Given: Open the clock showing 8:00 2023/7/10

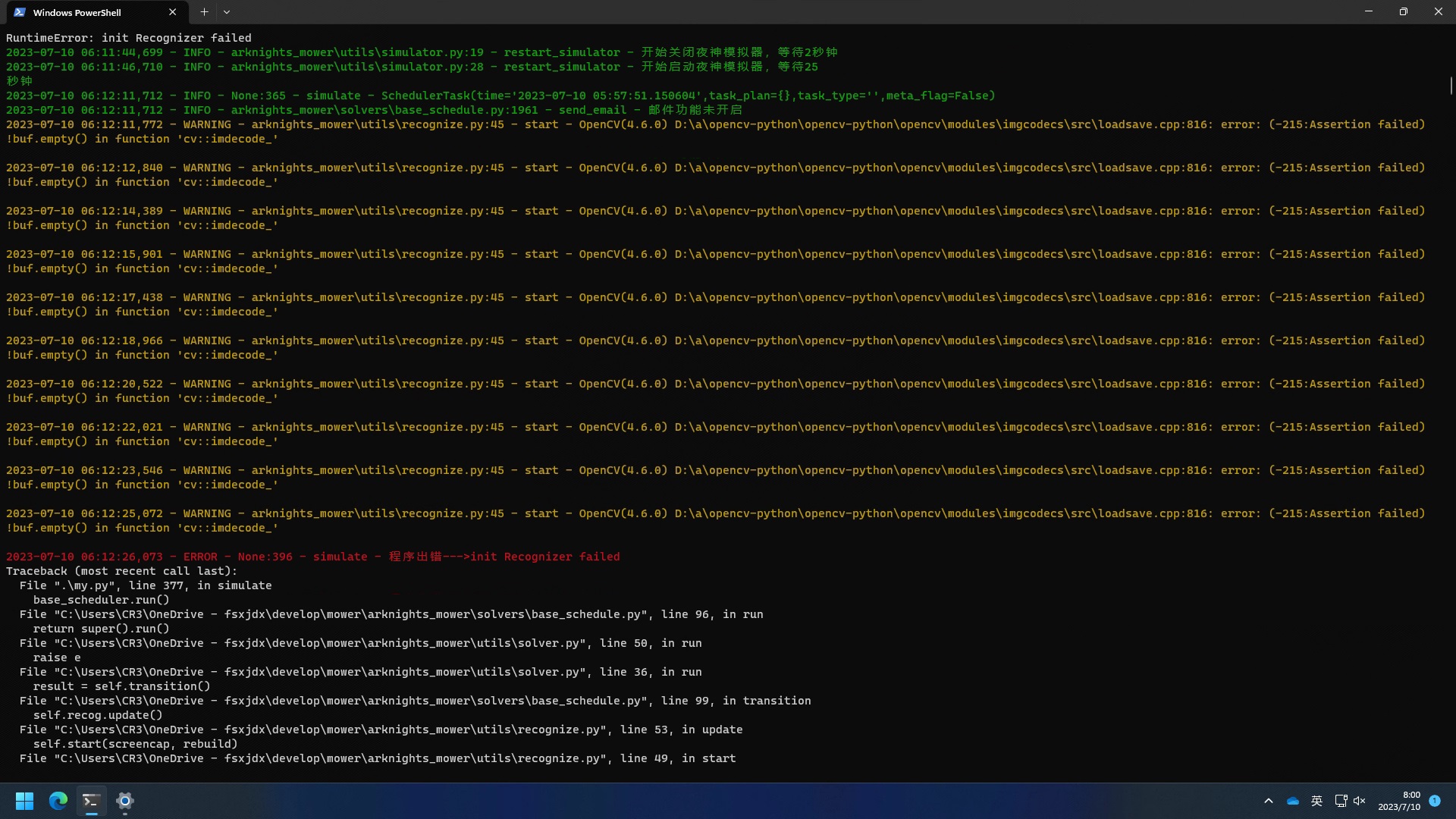Looking at the screenshot, I should point(1399,801).
